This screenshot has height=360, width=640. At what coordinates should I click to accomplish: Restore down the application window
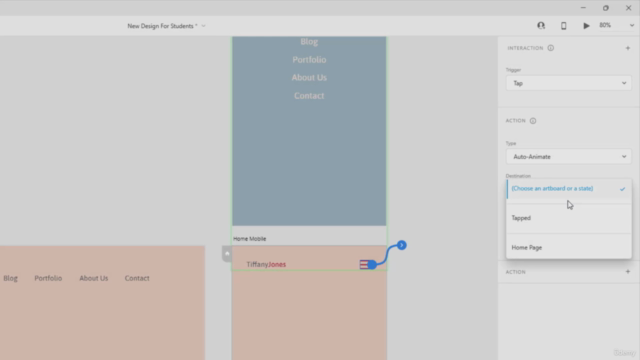pyautogui.click(x=606, y=8)
